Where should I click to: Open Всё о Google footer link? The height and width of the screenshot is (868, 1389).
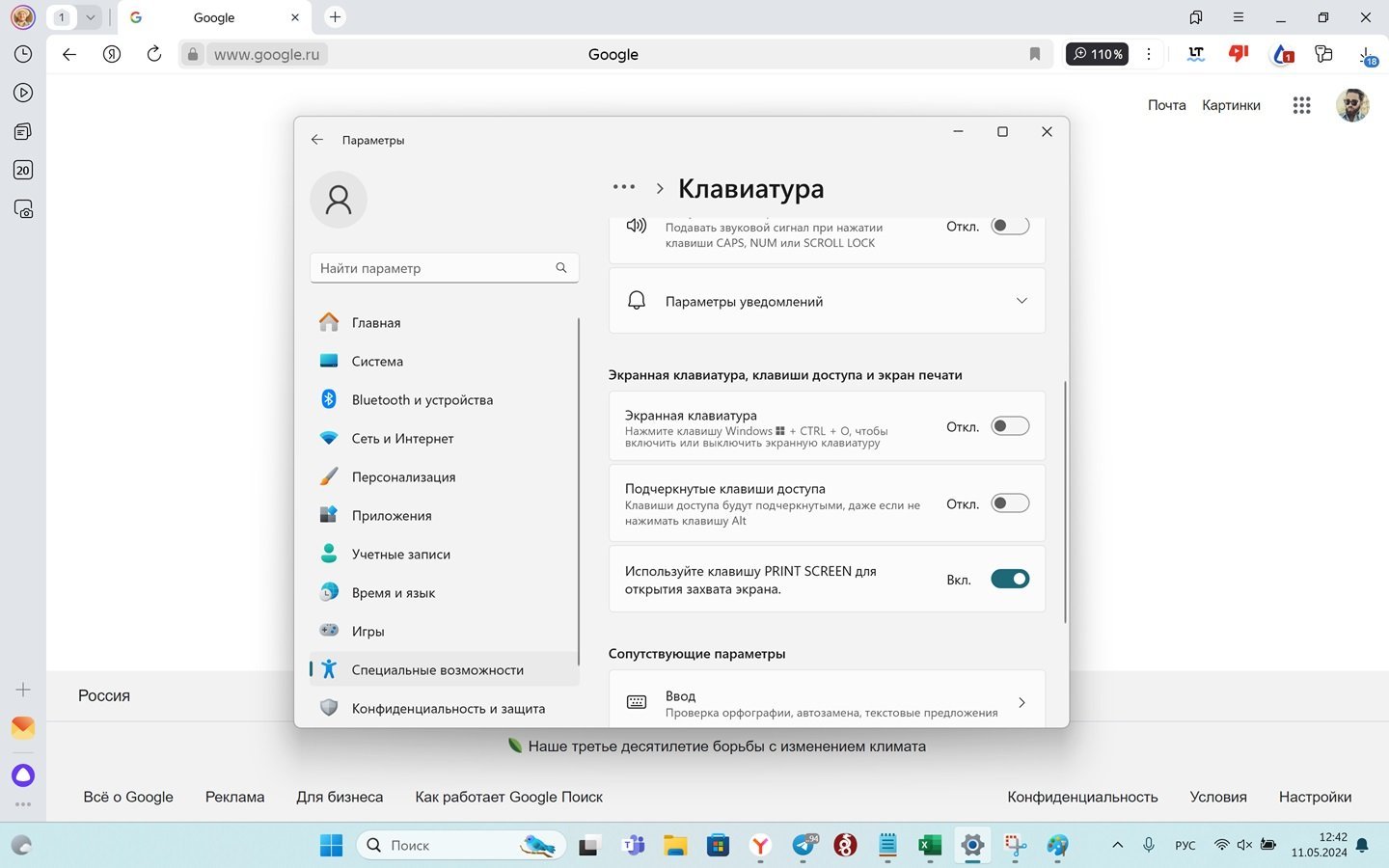pyautogui.click(x=128, y=797)
